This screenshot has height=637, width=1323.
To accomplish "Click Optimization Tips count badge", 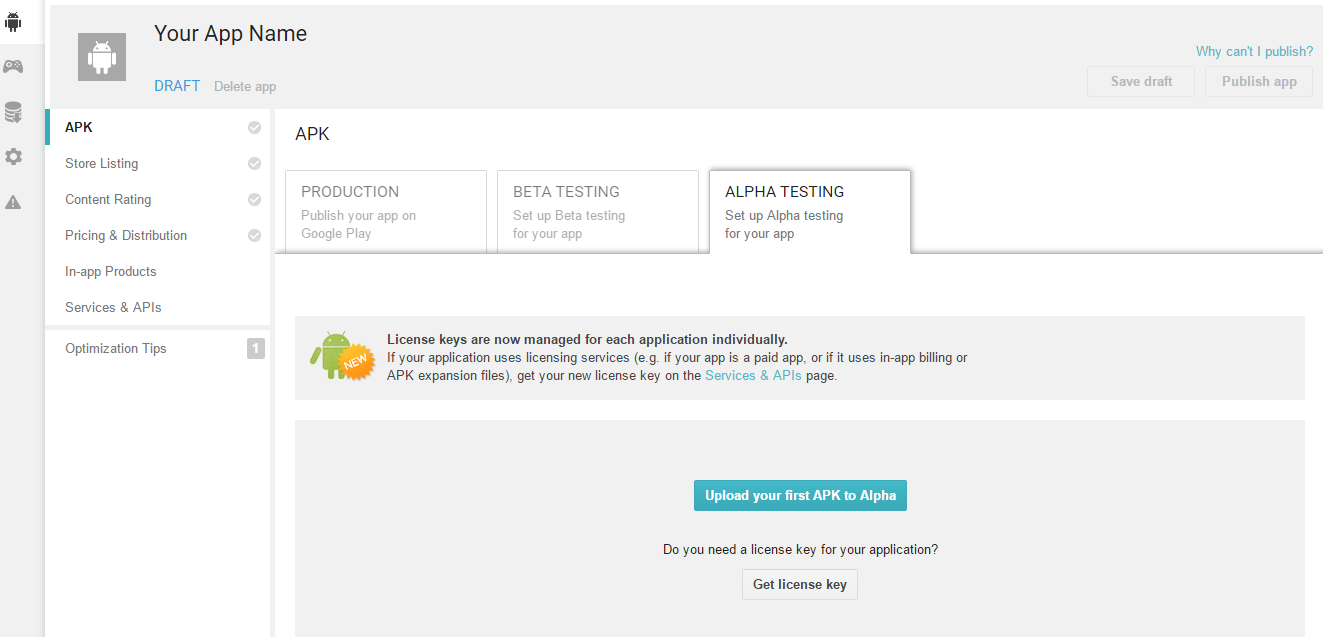I will click(x=256, y=349).
